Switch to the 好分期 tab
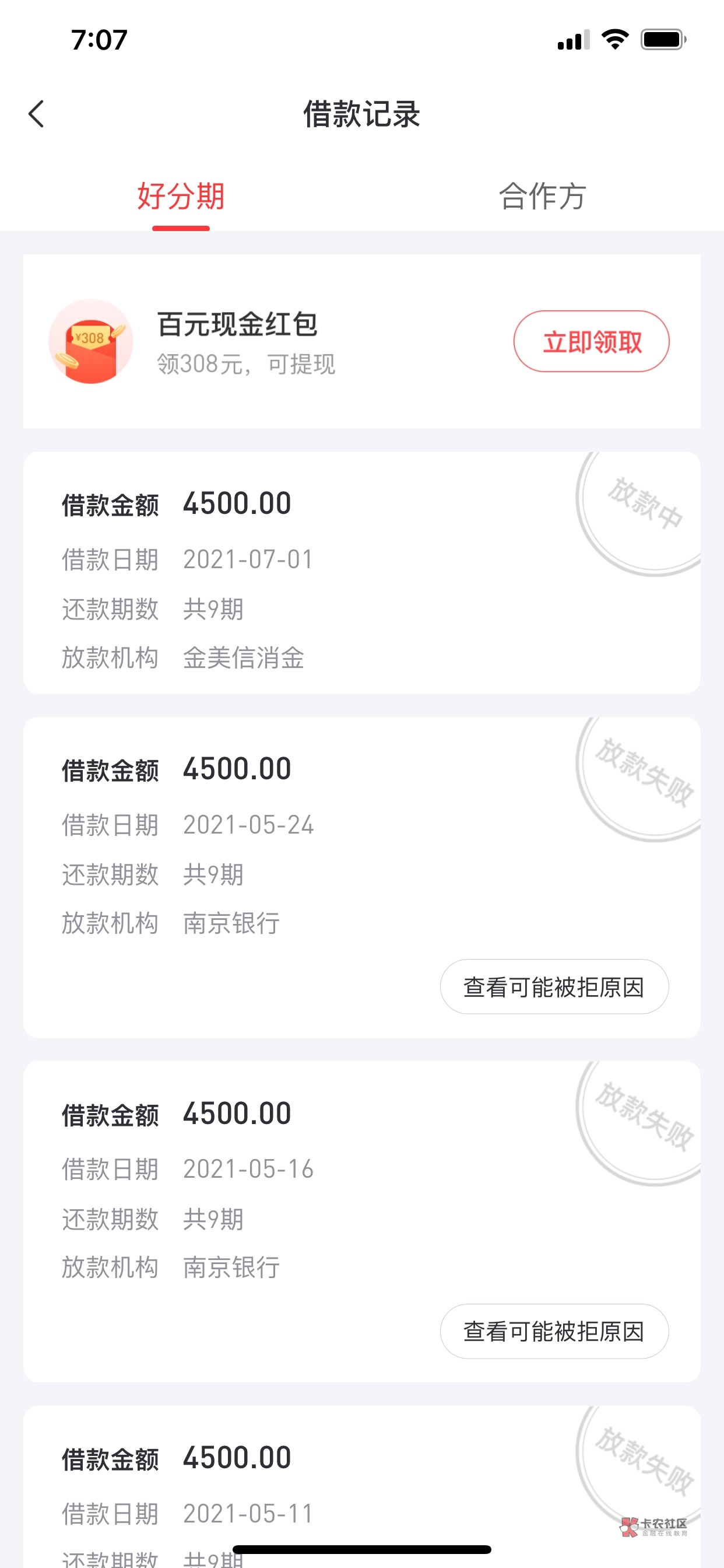Screen dimensions: 724x1568 [181, 197]
